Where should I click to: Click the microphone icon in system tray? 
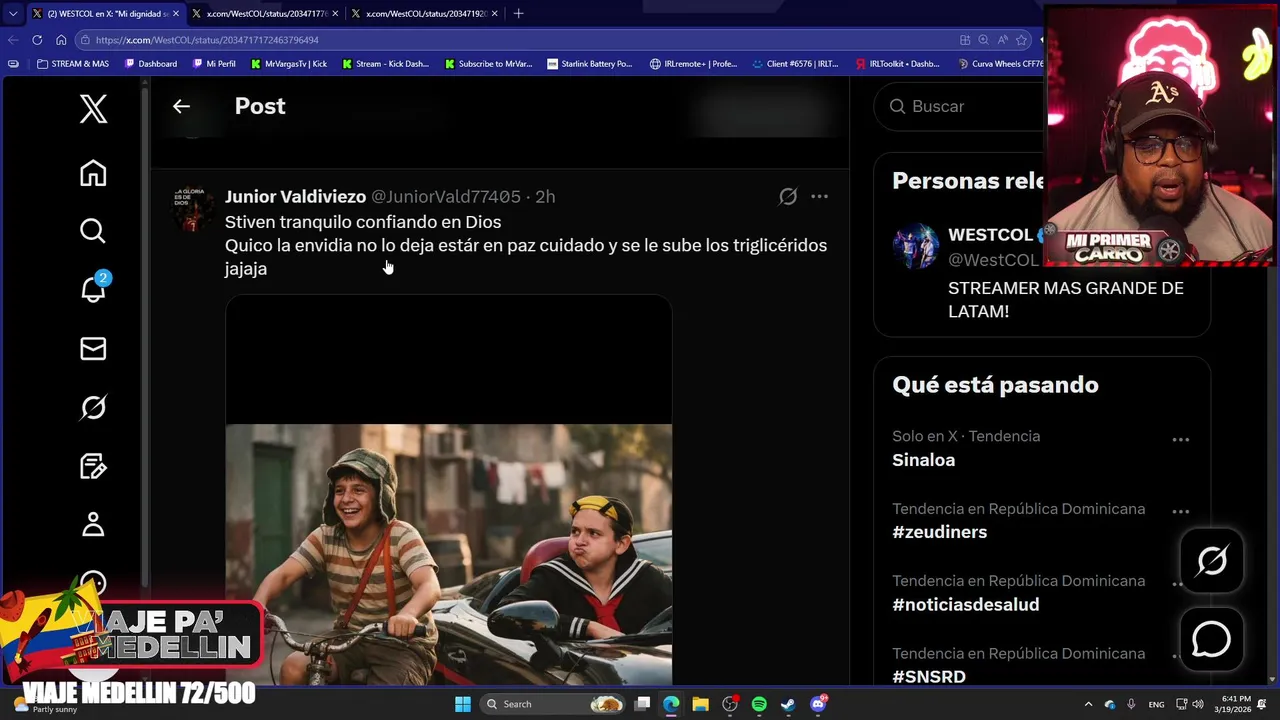point(1131,704)
